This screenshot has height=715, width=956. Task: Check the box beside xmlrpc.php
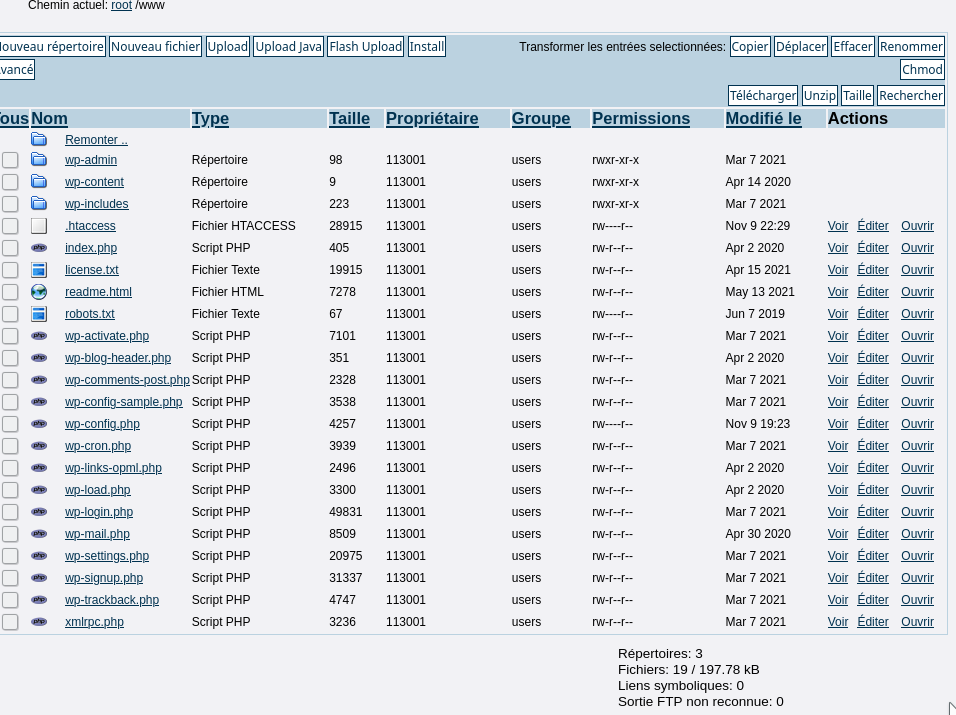[10, 622]
